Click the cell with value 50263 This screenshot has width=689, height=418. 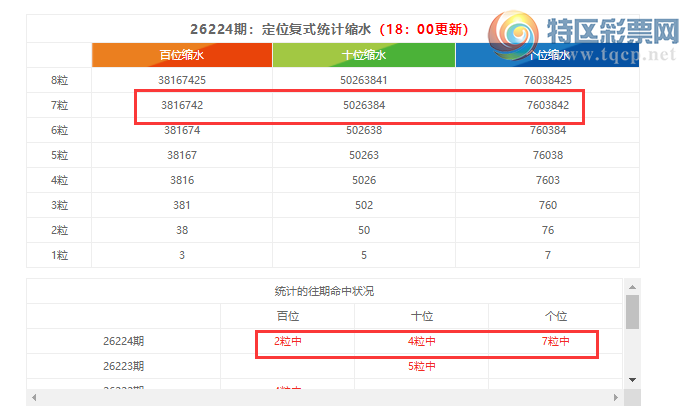click(364, 155)
